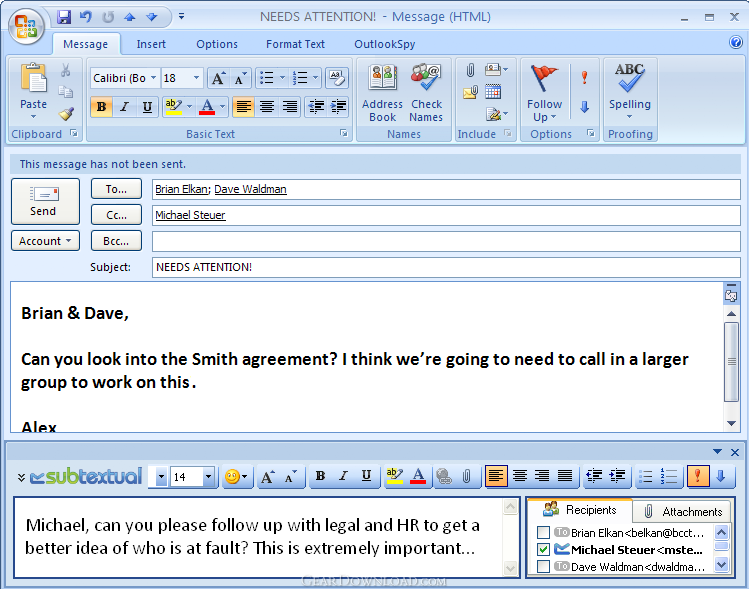Shrink font size in ribbon

tap(240, 78)
